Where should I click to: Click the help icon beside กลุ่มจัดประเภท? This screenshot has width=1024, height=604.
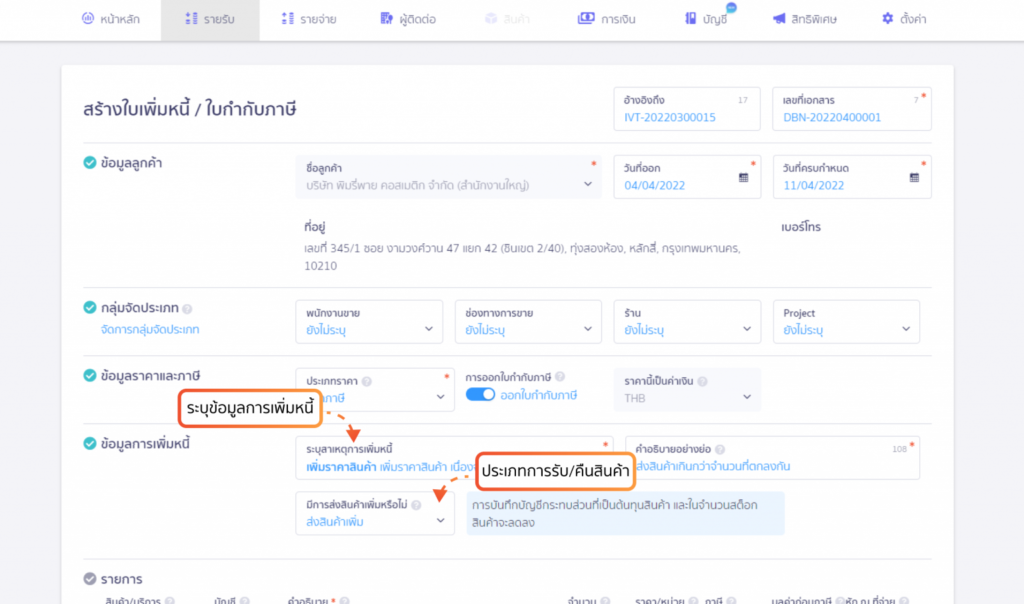pyautogui.click(x=187, y=309)
